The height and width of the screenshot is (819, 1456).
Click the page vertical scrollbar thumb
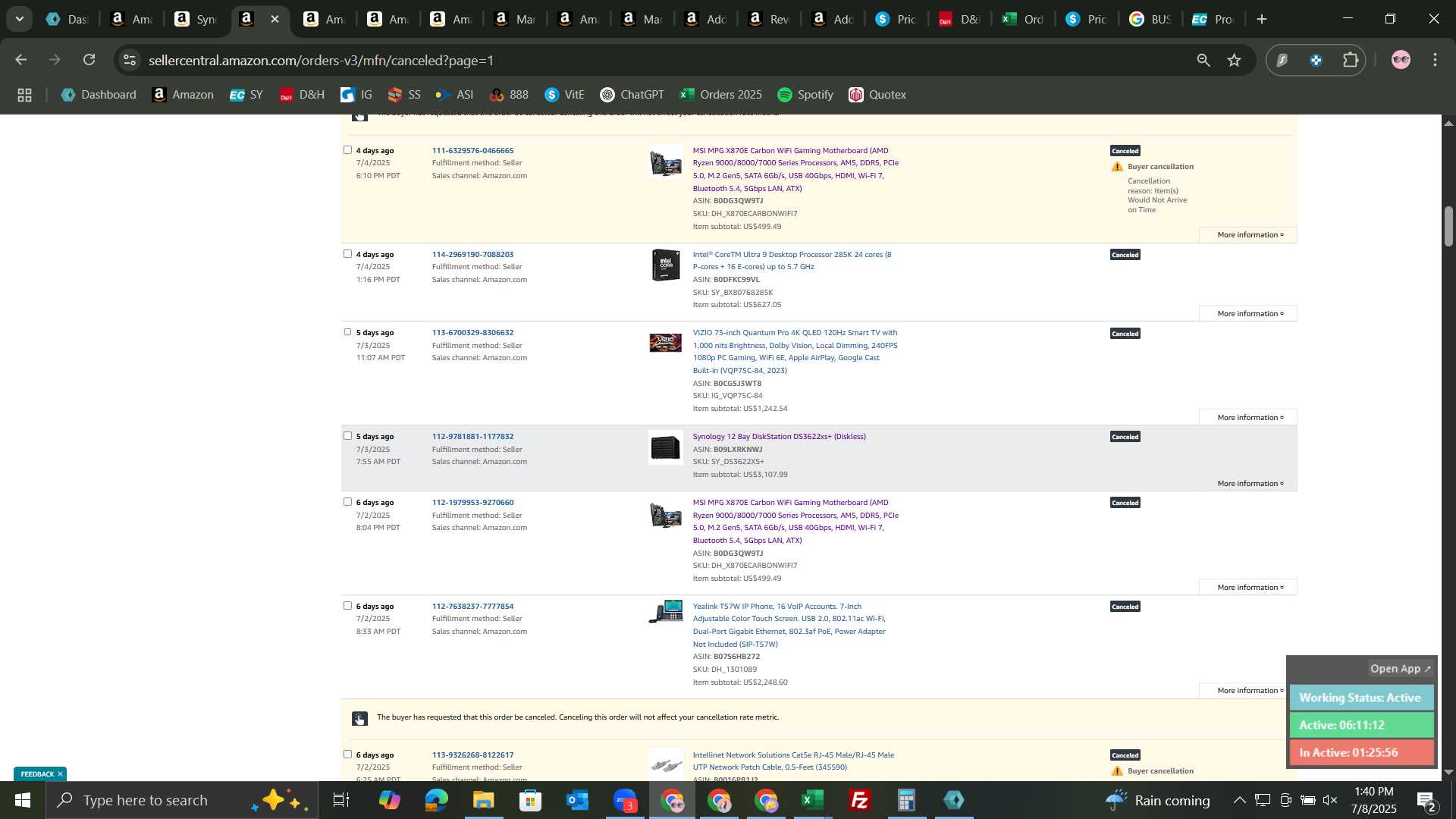click(1448, 226)
